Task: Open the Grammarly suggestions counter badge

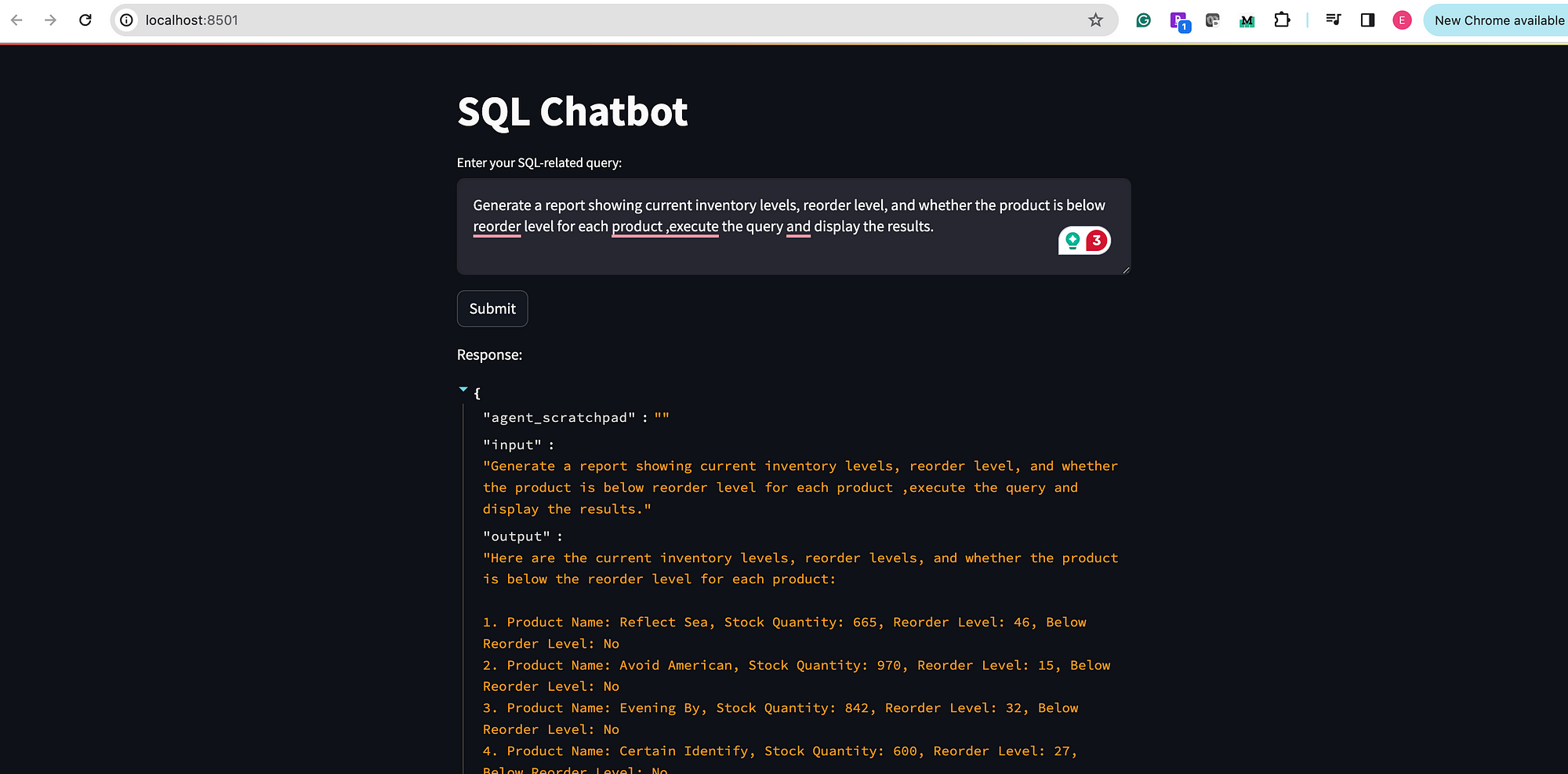Action: [x=1097, y=241]
